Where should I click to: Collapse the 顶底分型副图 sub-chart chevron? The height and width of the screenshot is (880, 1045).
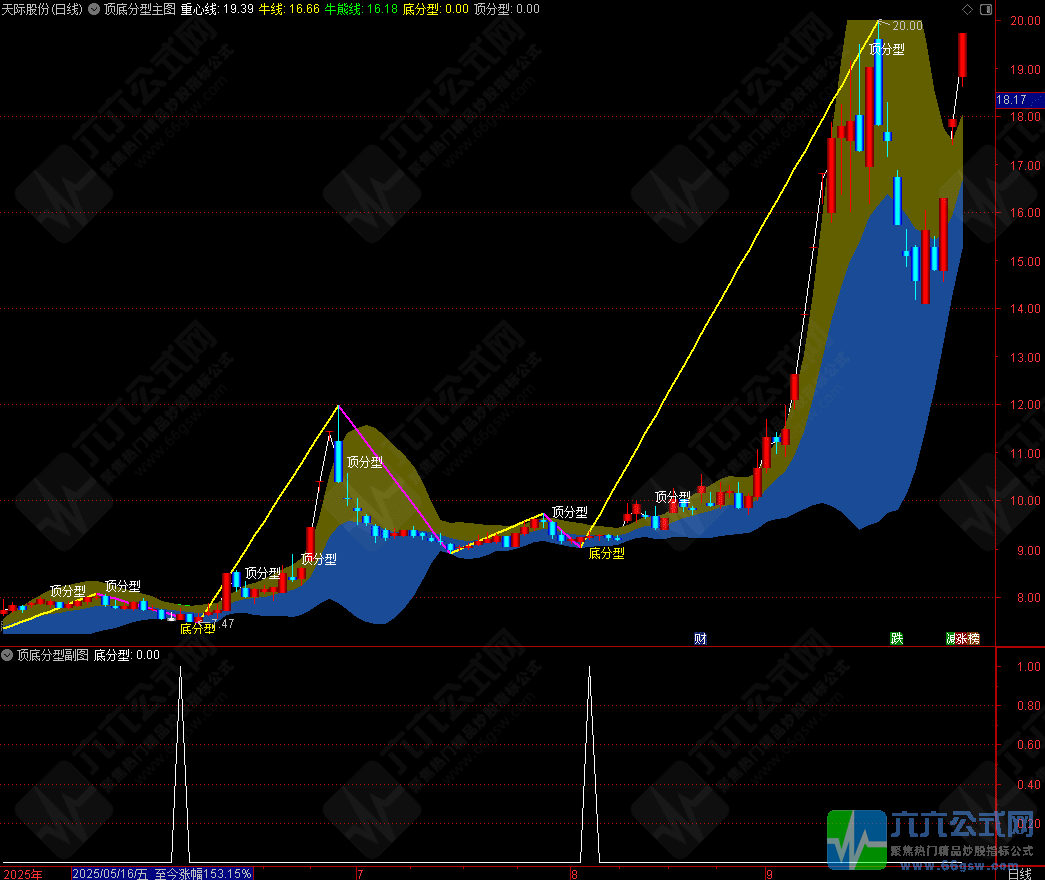coord(8,655)
